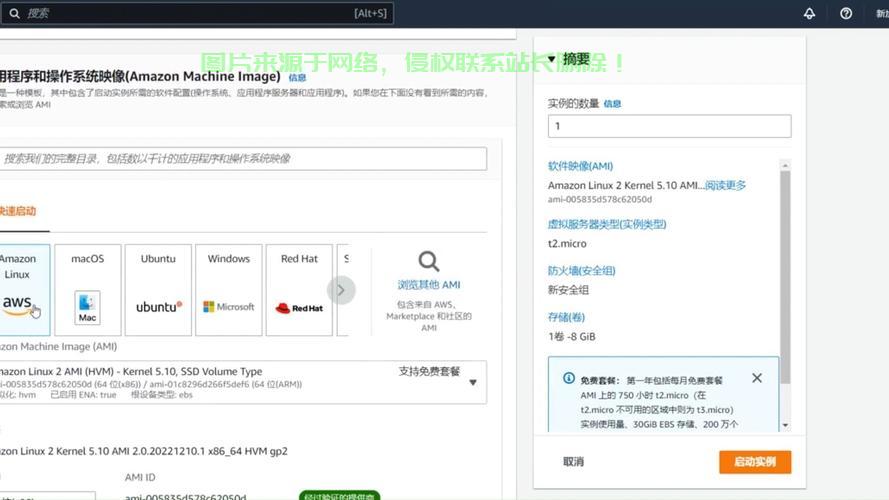This screenshot has height=500, width=889.
Task: Select the Red Hat AMI card
Action: [299, 290]
